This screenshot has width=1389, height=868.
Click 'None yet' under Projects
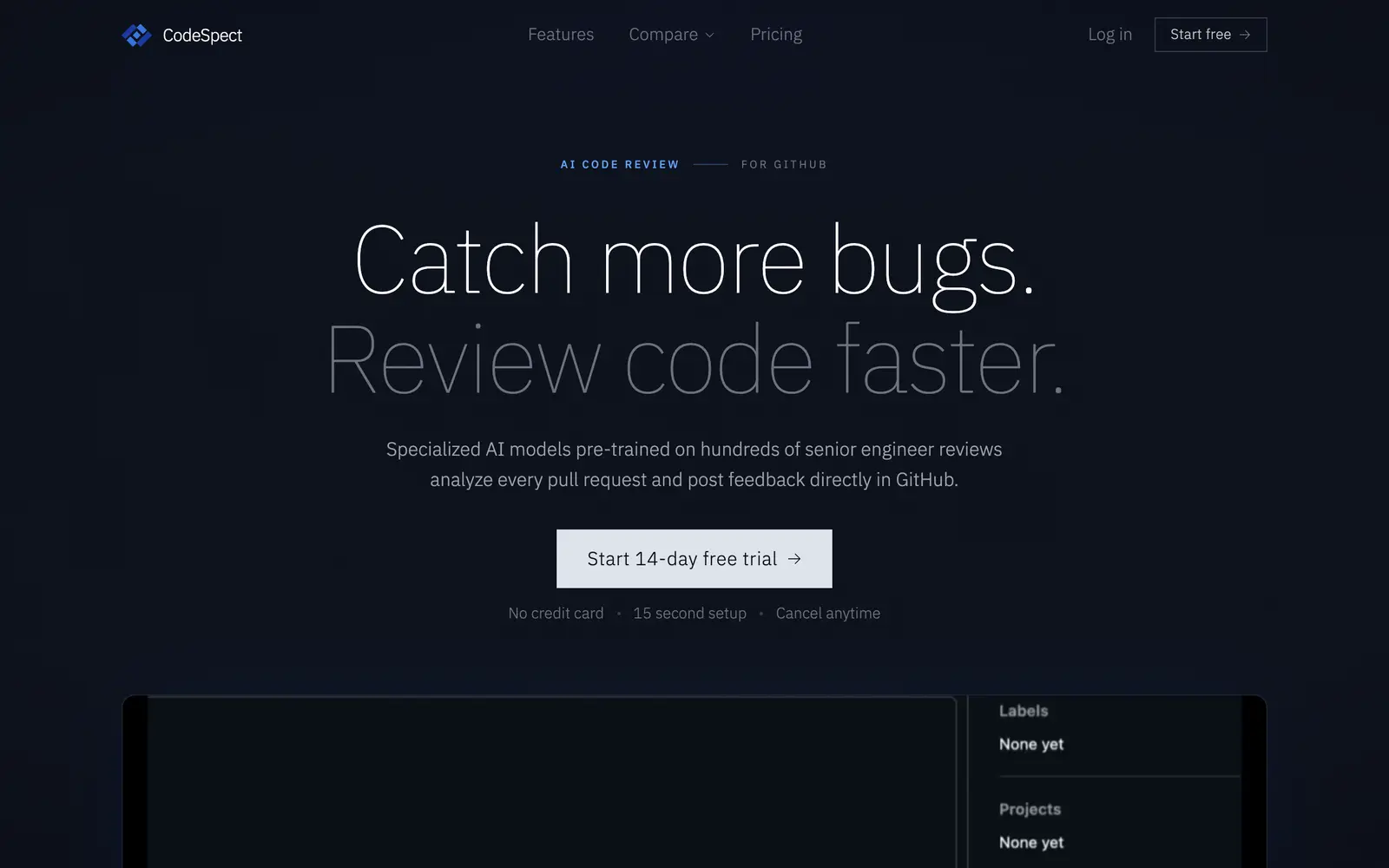coord(1031,842)
